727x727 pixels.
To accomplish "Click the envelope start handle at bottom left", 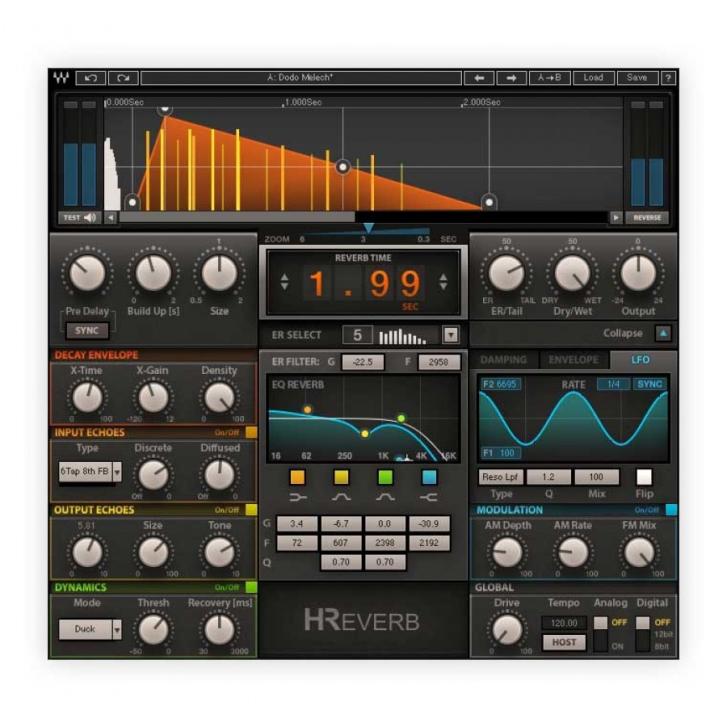I will (133, 202).
